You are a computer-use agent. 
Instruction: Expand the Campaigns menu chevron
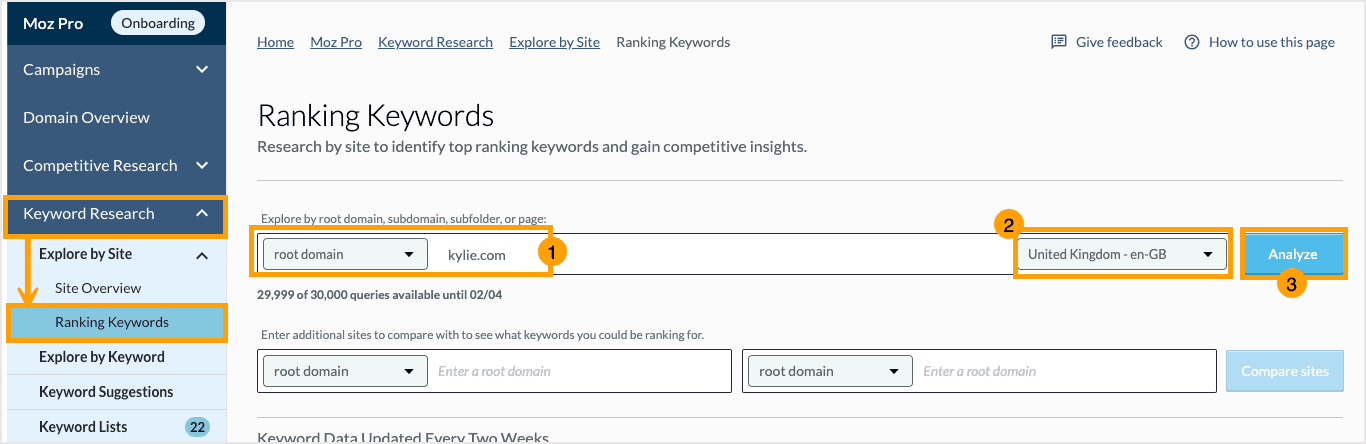(202, 70)
